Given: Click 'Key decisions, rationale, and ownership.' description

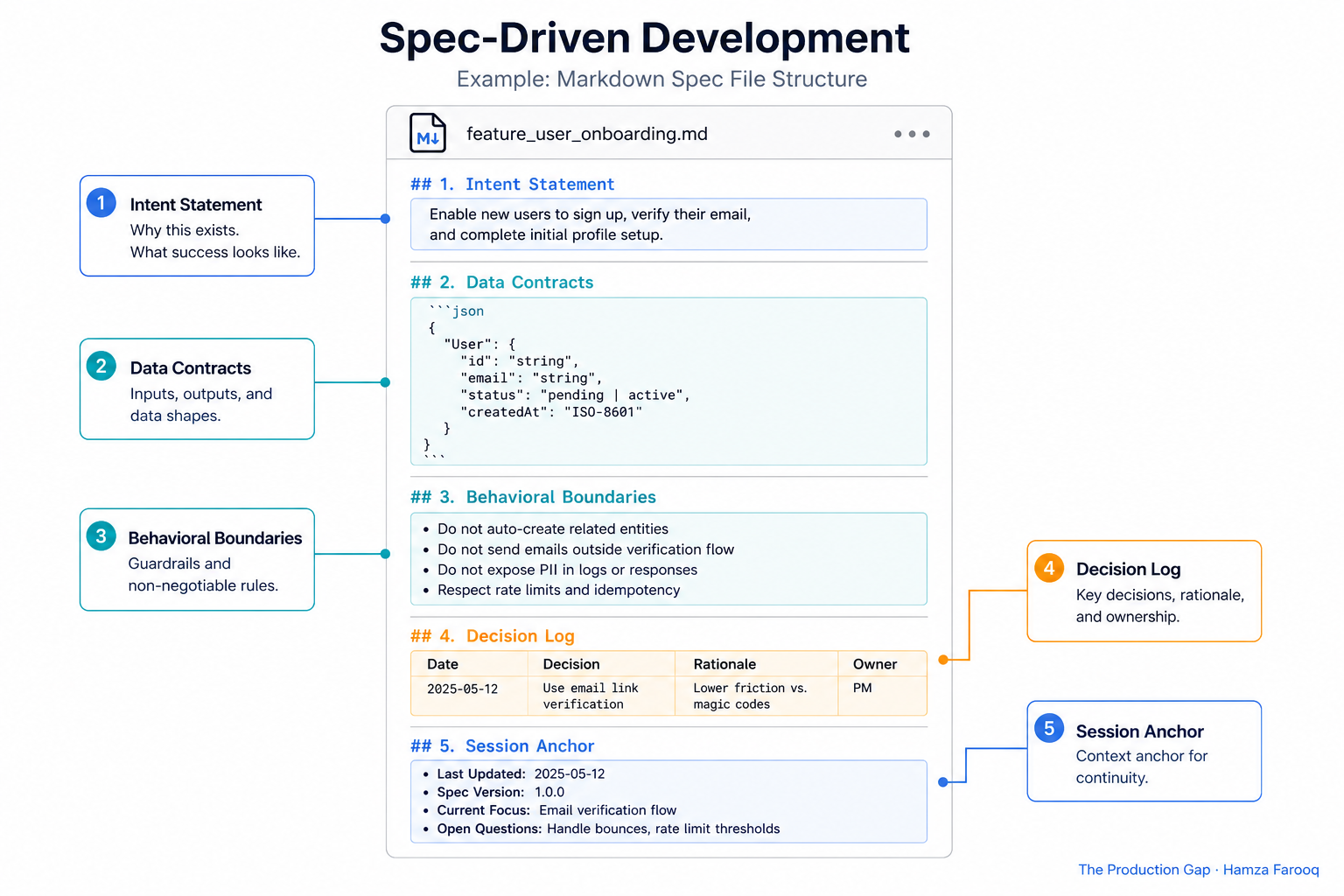Looking at the screenshot, I should [x=1160, y=605].
